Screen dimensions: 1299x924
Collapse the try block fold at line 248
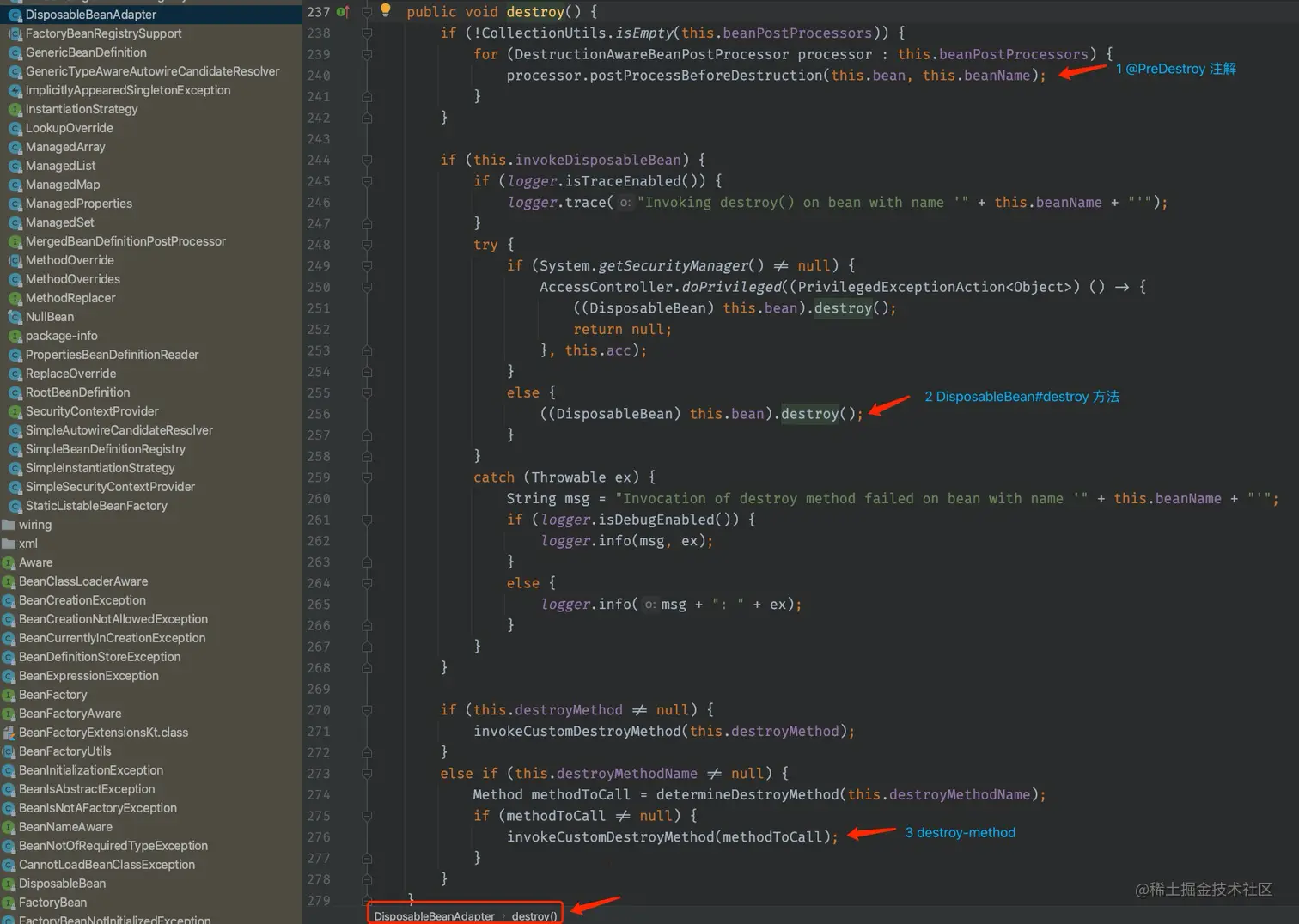(367, 245)
